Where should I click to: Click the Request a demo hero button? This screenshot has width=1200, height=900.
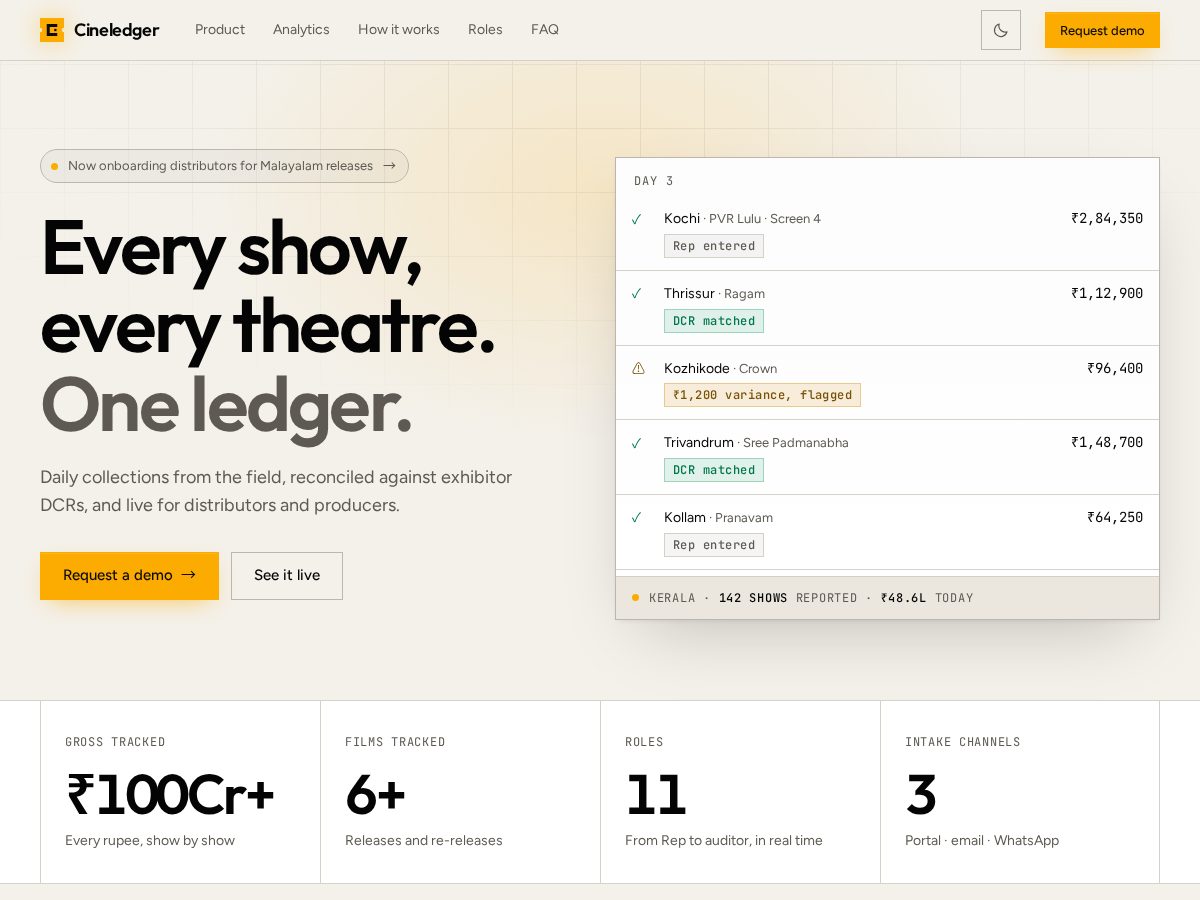click(x=129, y=576)
